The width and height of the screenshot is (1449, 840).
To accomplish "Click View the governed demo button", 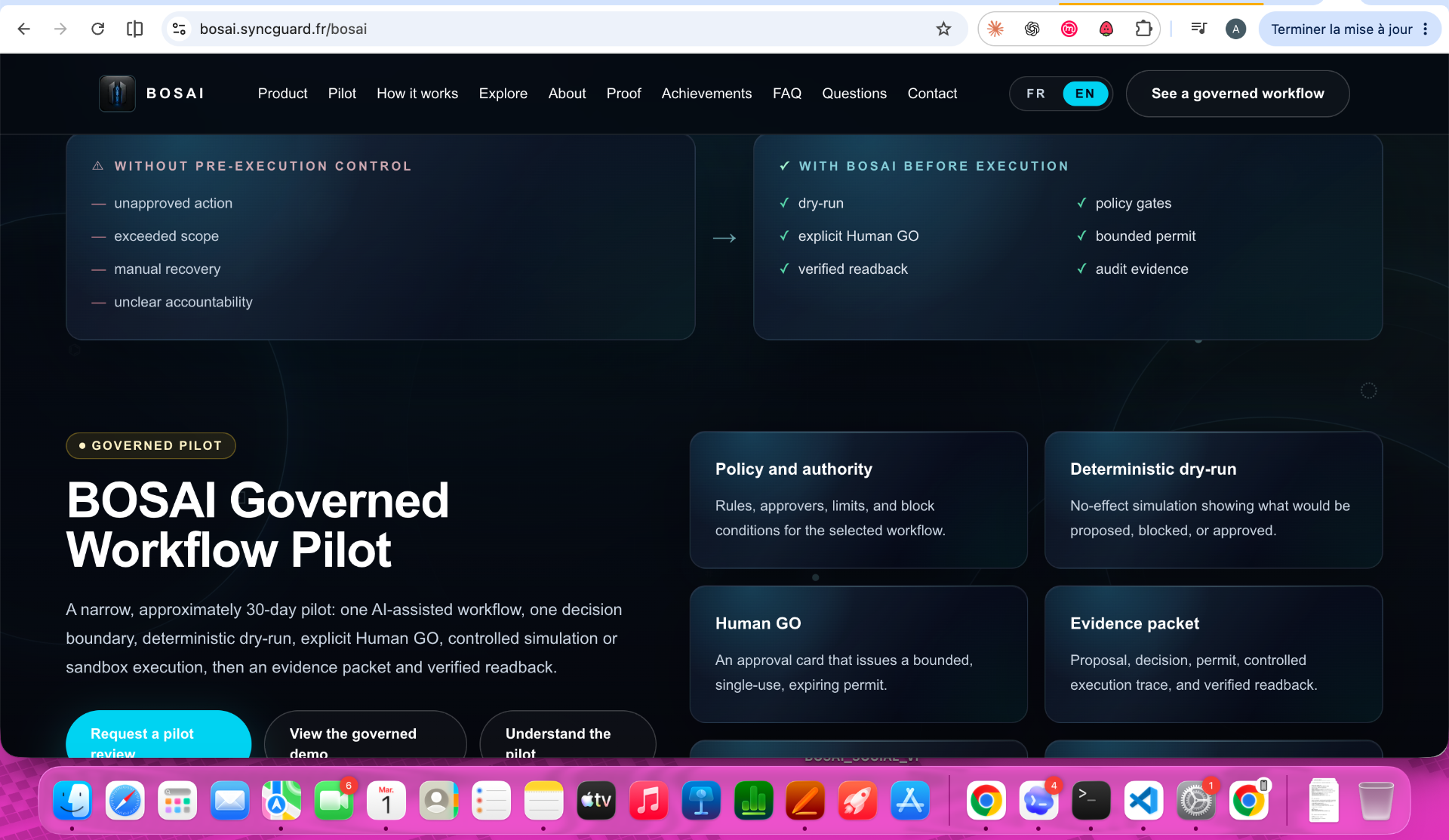I will point(365,735).
